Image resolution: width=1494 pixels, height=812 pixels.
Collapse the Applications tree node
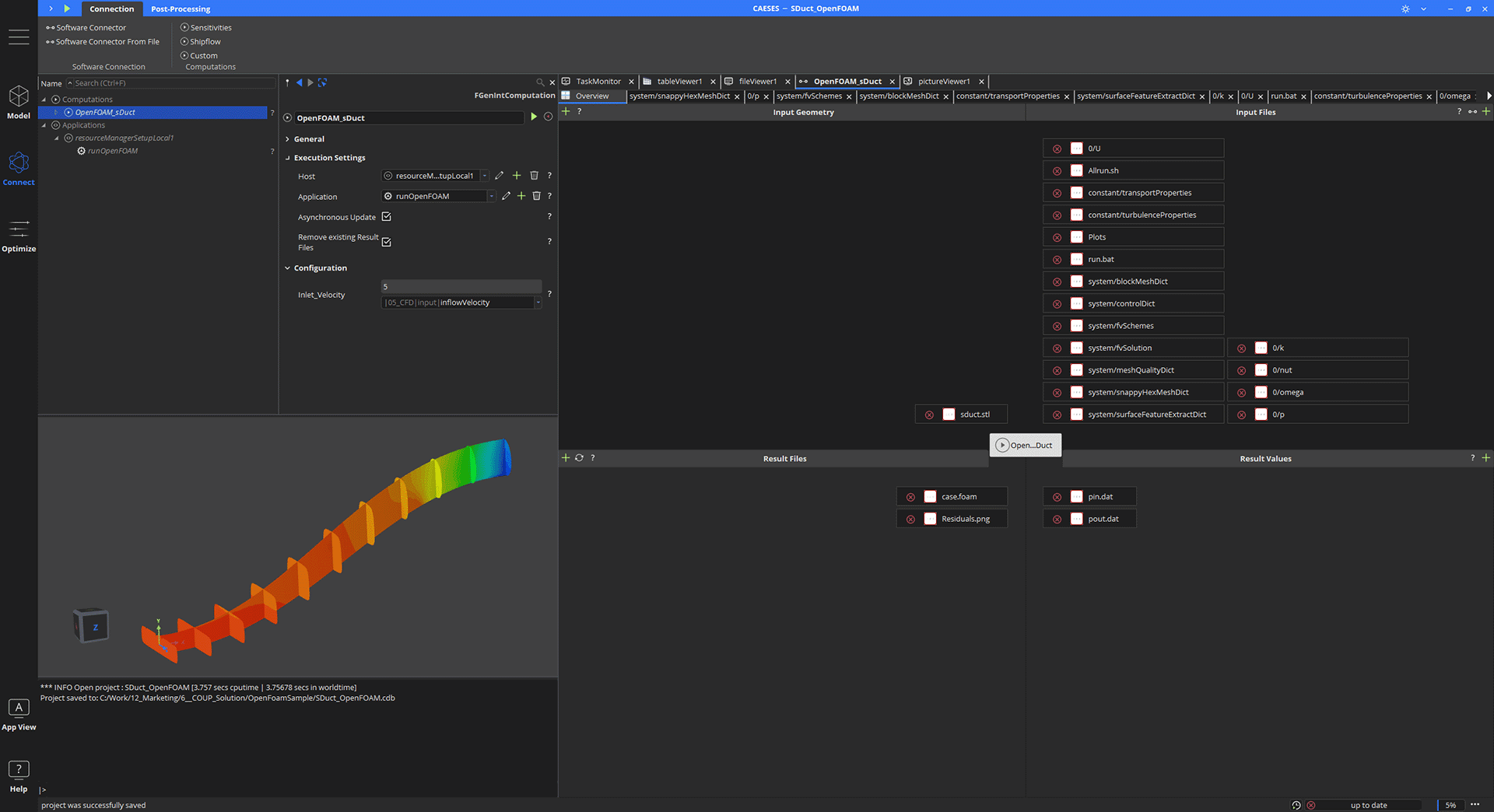click(44, 125)
